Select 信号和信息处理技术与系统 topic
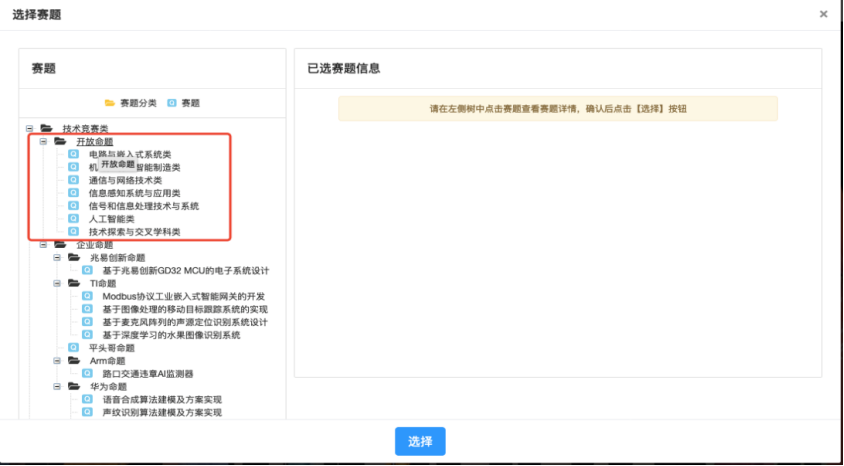The image size is (844, 466). point(143,206)
